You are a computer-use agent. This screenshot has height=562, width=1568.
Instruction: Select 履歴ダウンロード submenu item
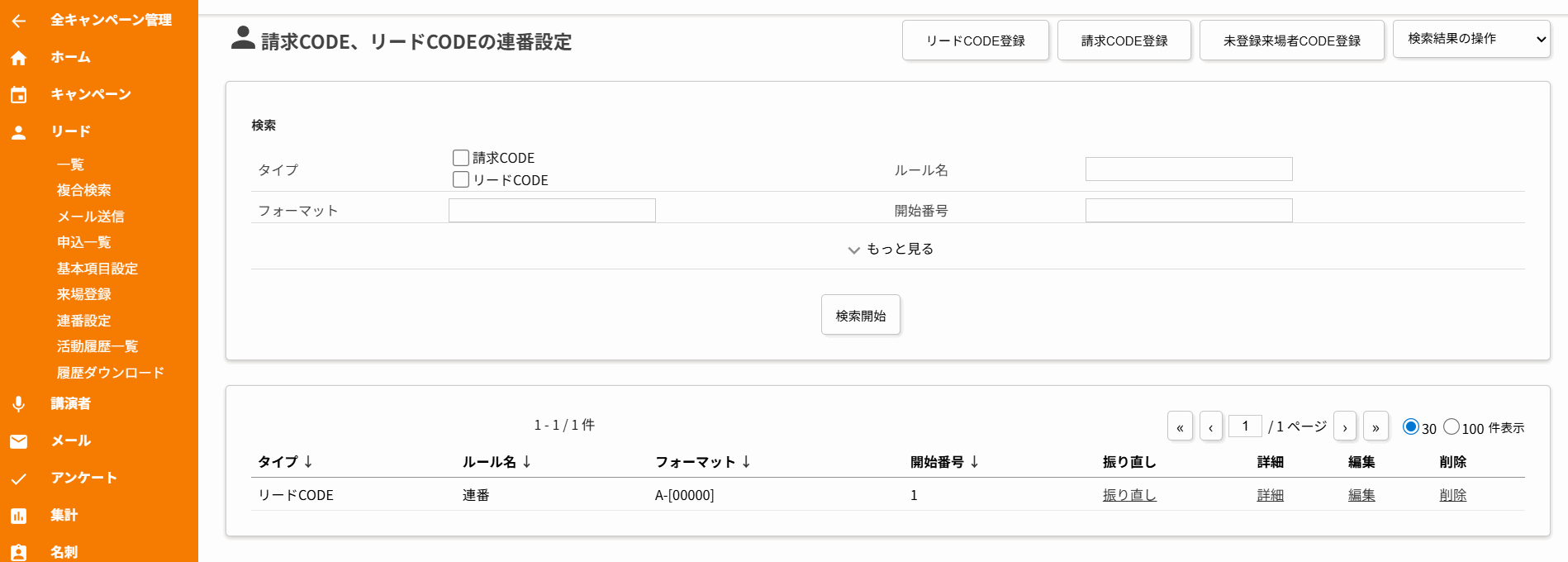(110, 373)
